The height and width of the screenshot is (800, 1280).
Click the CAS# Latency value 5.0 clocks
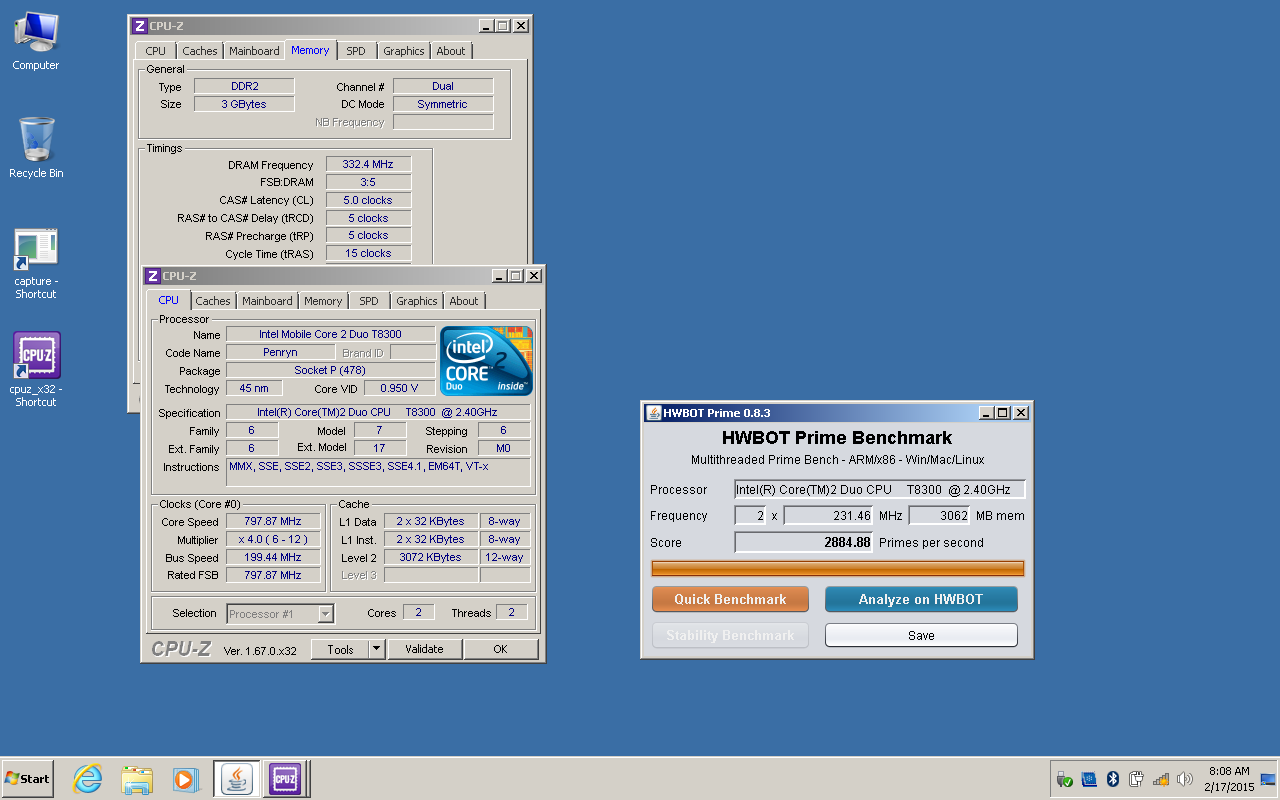coord(368,200)
